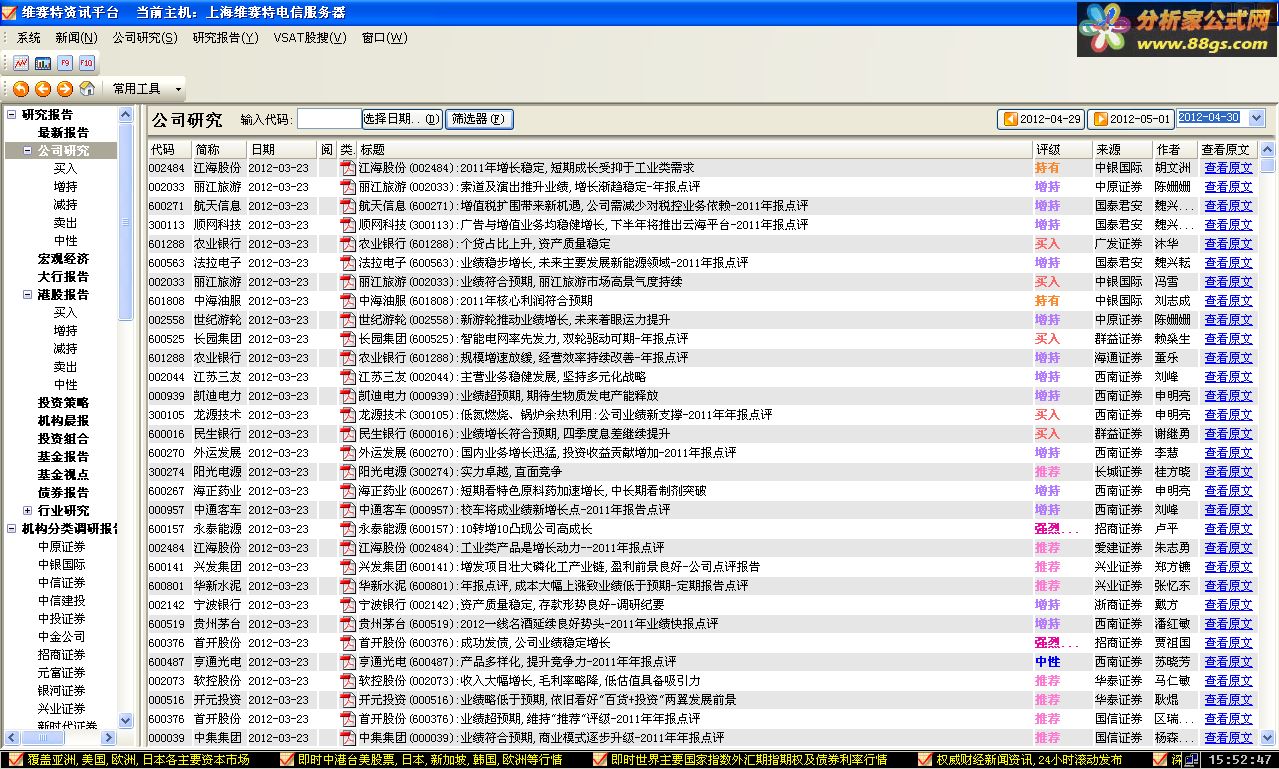This screenshot has height=769, width=1279.
Task: Open the bar chart toolbar icon
Action: point(43,63)
